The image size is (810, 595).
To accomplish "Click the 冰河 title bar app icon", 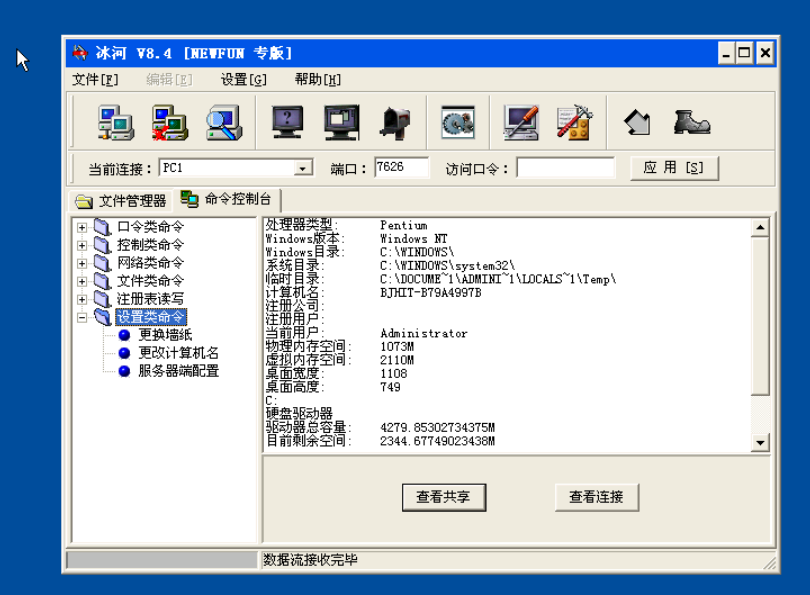I will [80, 53].
